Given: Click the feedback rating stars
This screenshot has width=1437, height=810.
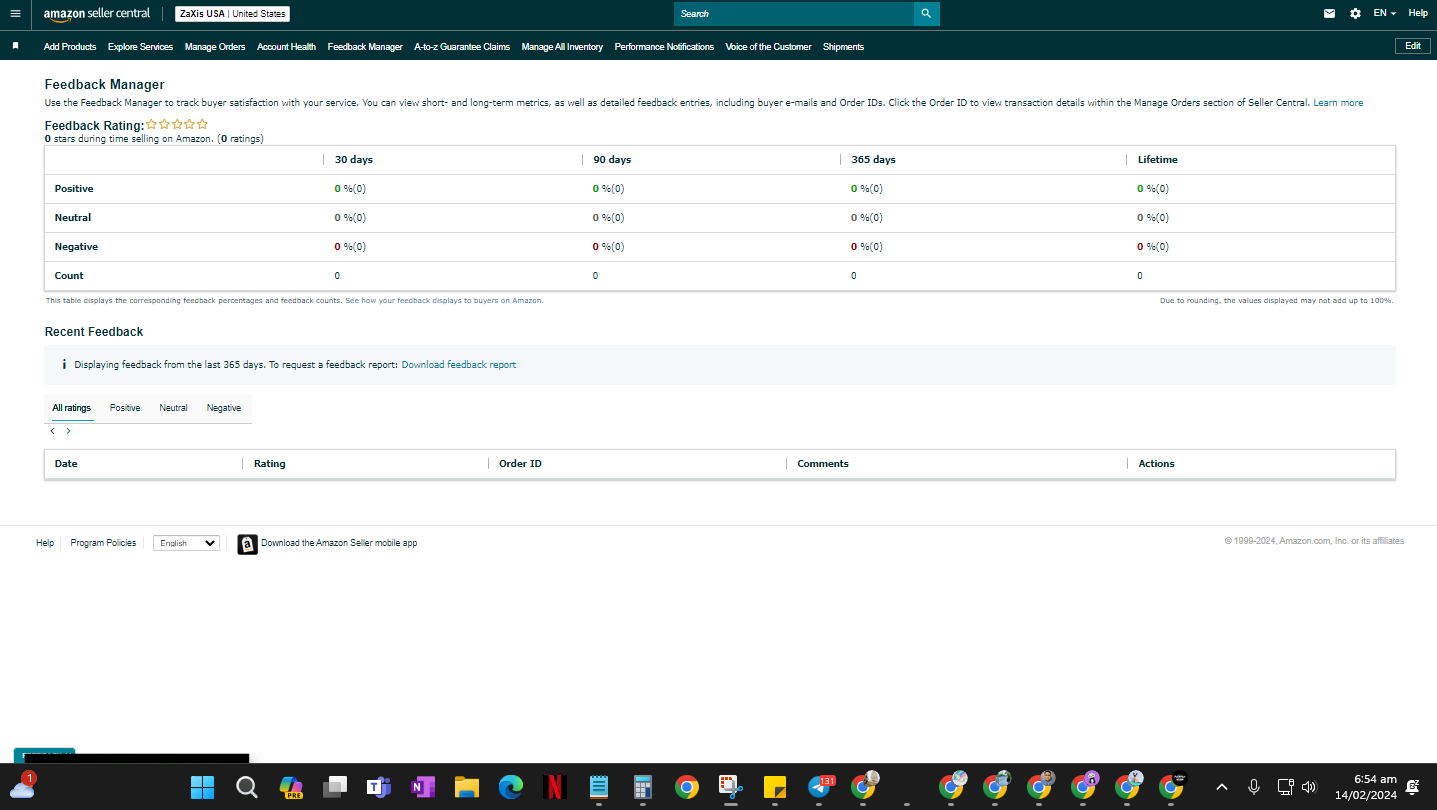Looking at the screenshot, I should coord(177,125).
